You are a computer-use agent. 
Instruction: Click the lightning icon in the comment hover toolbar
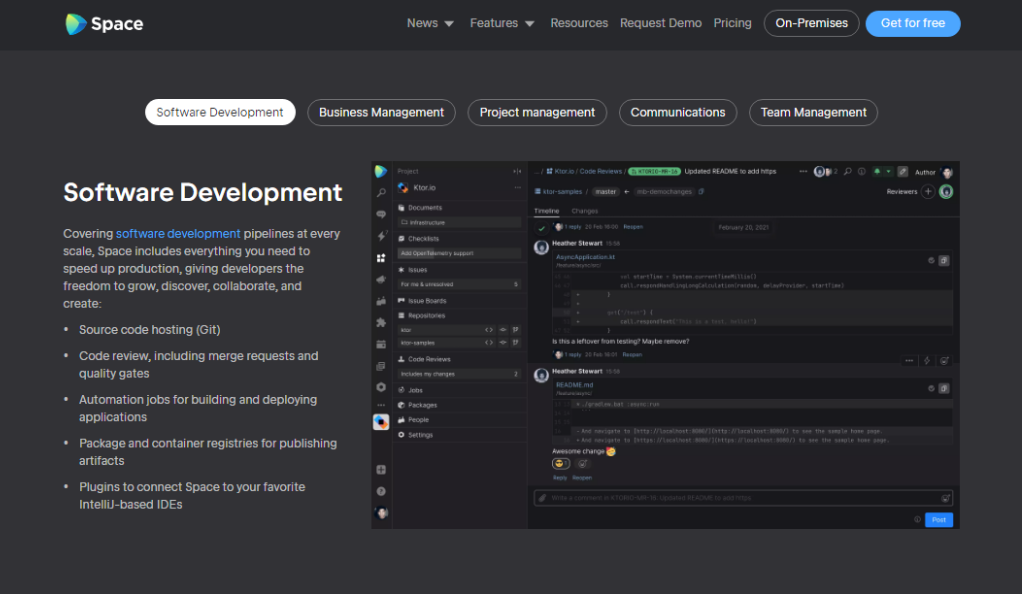[927, 361]
